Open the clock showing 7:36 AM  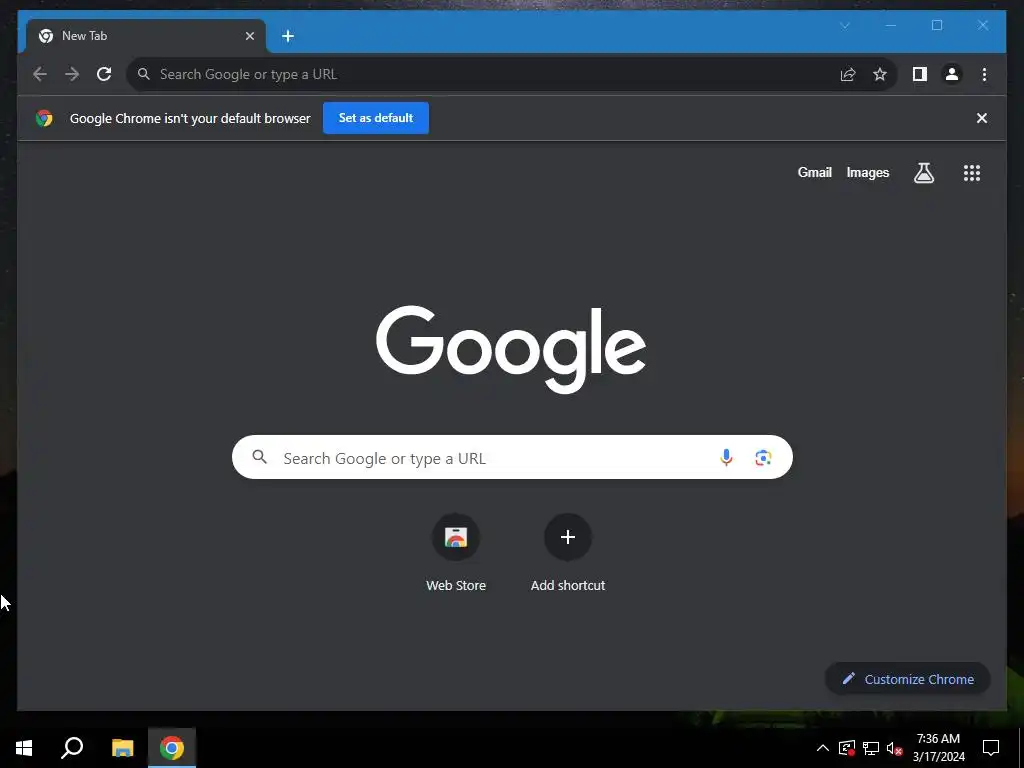coord(938,748)
